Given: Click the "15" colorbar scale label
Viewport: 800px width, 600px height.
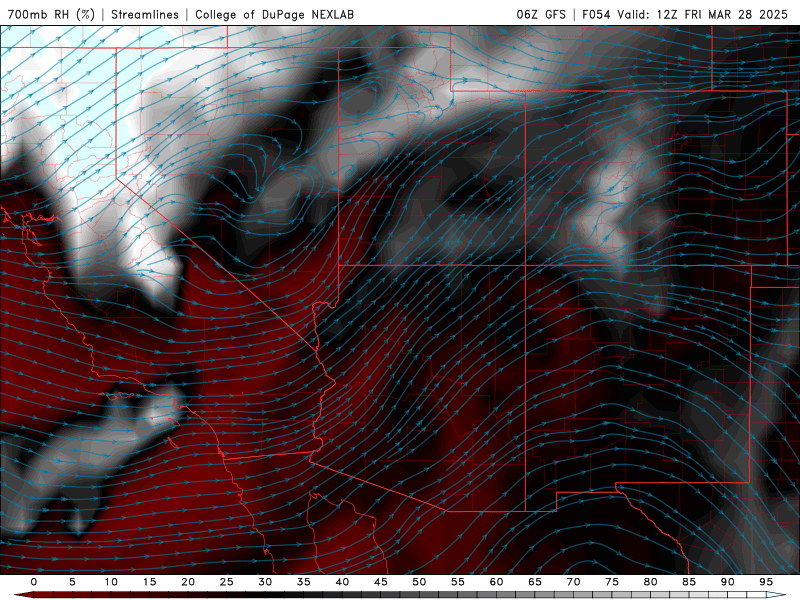Looking at the screenshot, I should (x=149, y=582).
